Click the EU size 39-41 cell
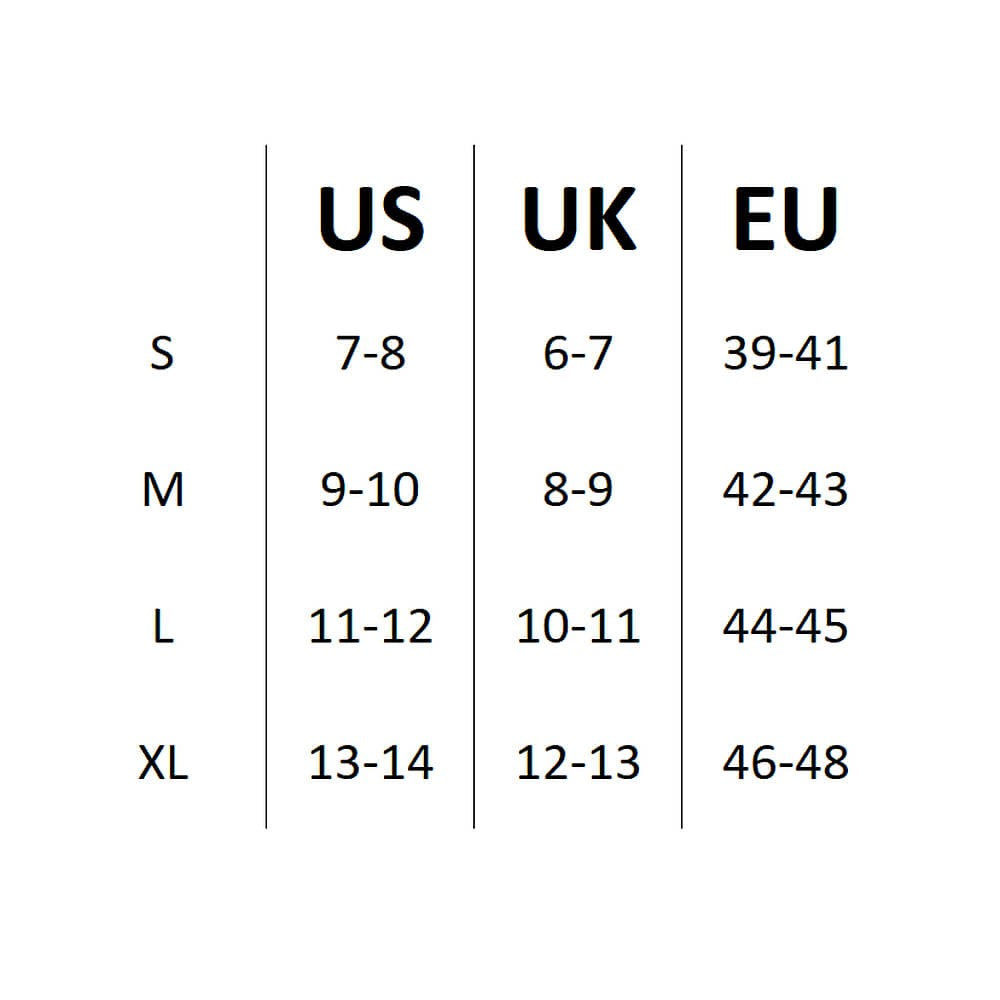 (x=785, y=353)
